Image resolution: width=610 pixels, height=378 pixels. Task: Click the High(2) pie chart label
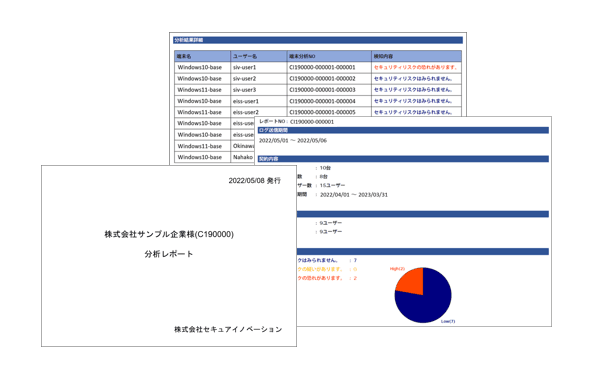(397, 269)
